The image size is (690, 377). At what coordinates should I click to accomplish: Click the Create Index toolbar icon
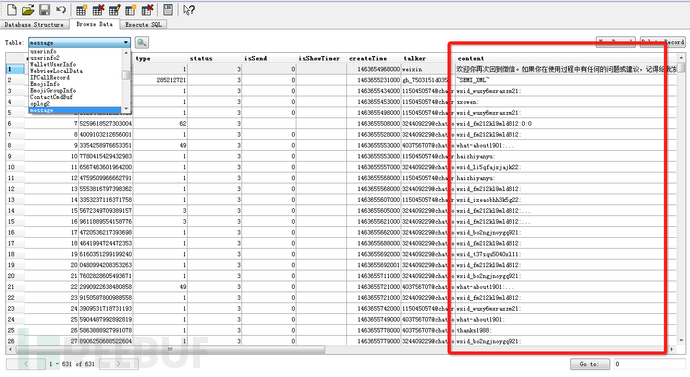click(131, 10)
